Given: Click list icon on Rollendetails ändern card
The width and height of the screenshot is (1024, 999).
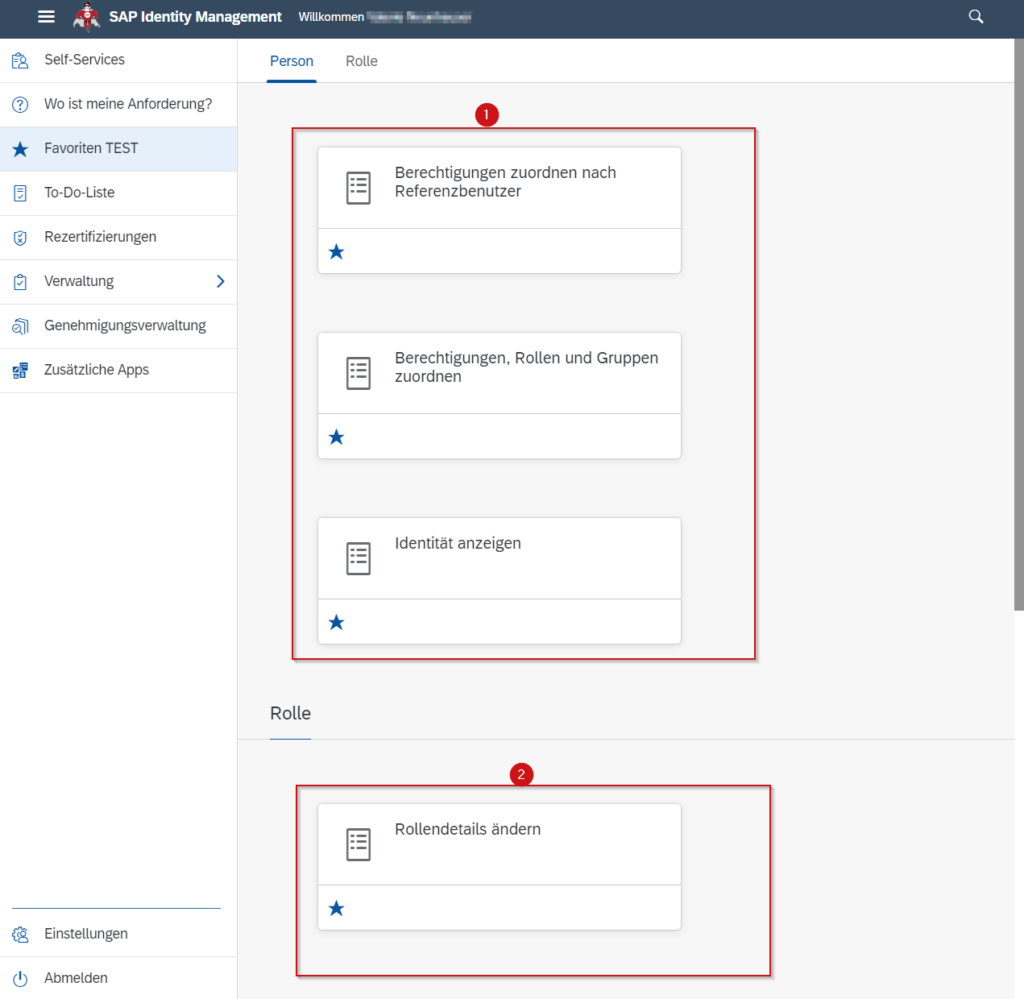Looking at the screenshot, I should (358, 845).
